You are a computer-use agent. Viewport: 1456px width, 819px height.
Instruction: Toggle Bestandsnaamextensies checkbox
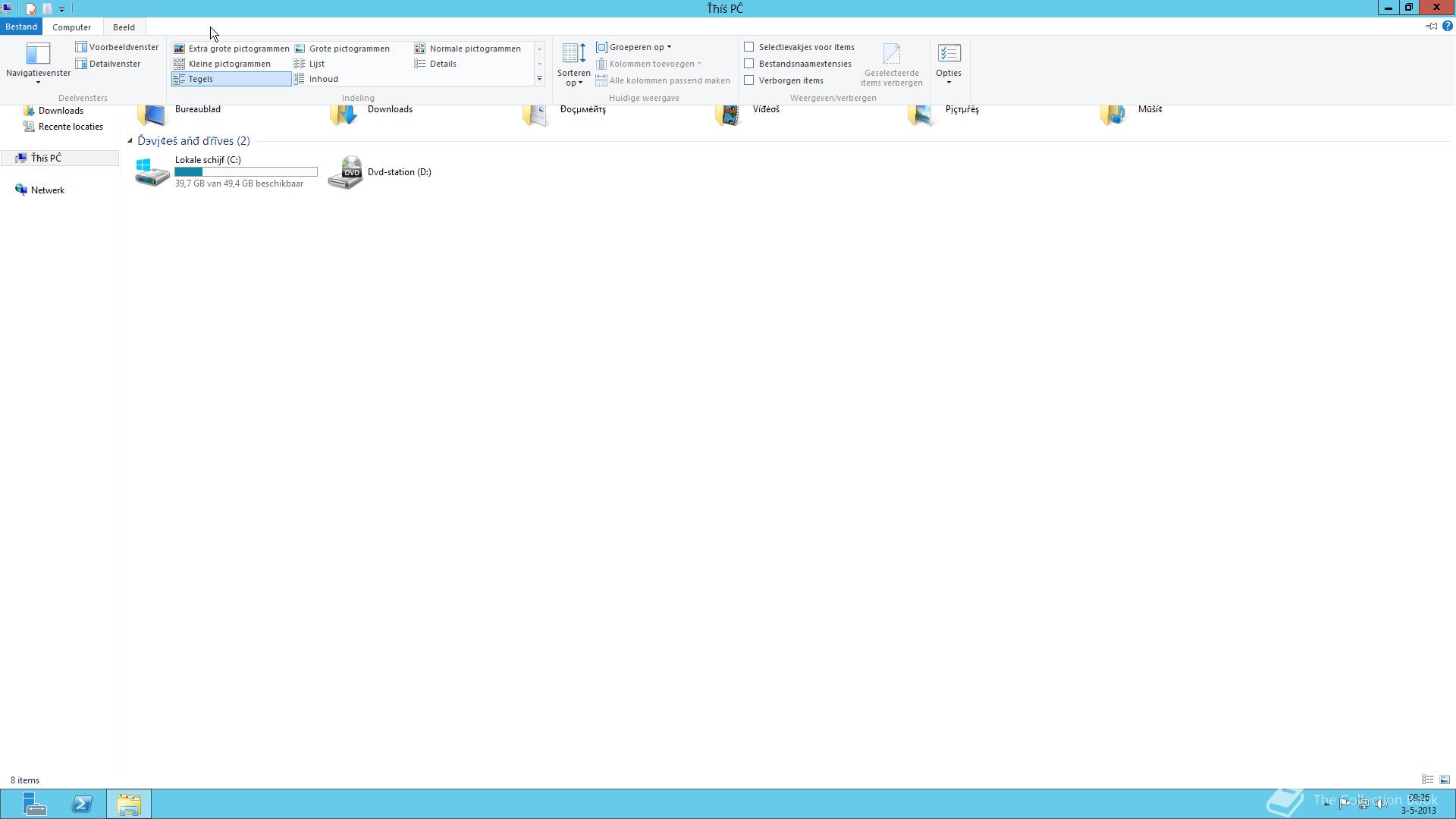click(749, 64)
